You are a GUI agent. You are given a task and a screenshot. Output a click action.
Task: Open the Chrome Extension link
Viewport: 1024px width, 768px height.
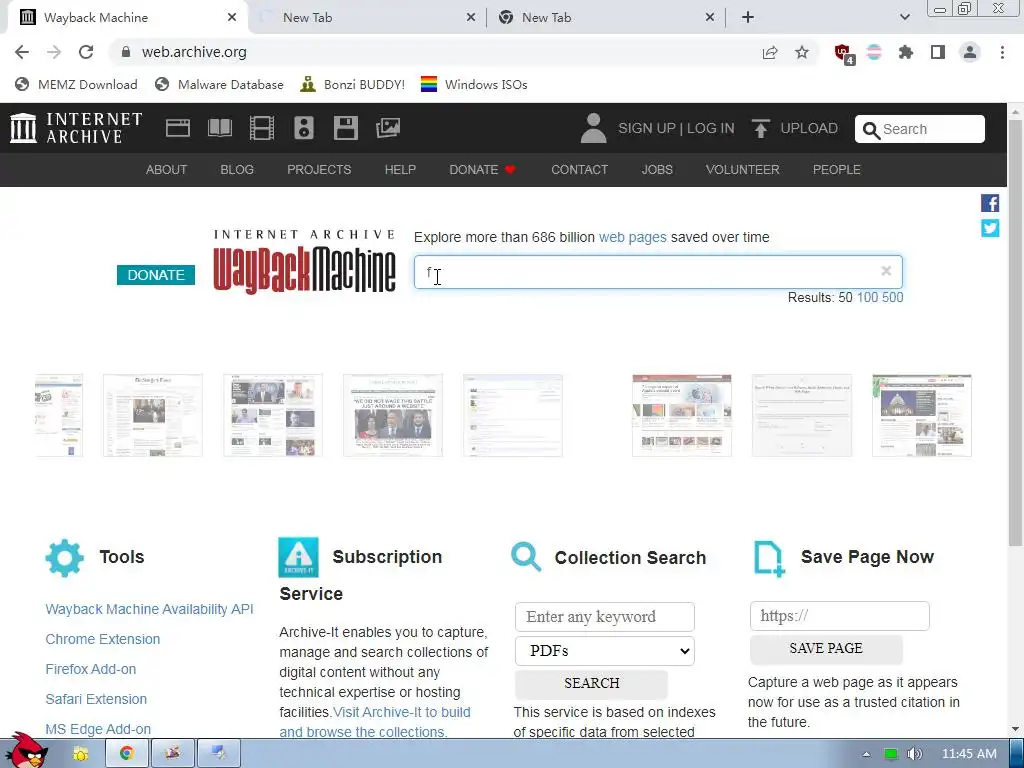tap(103, 639)
